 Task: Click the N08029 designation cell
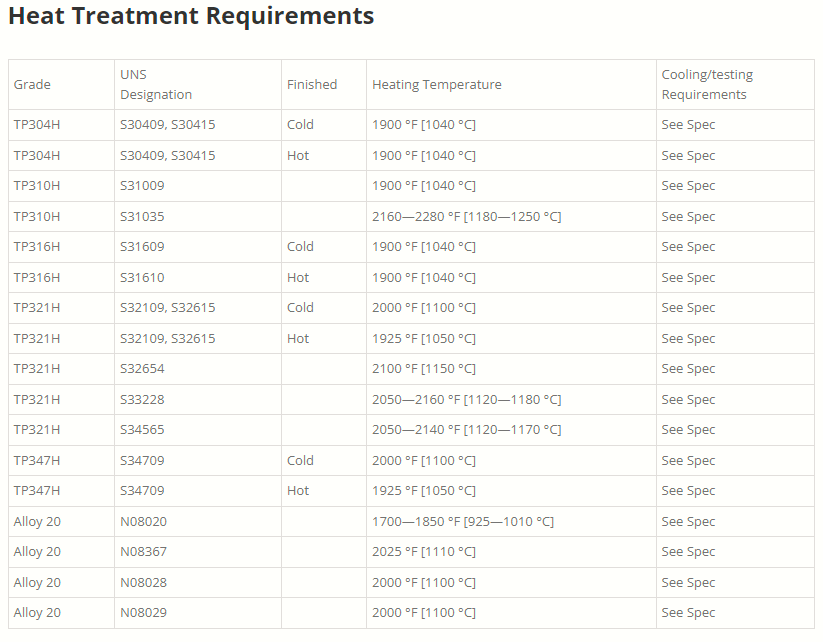(x=144, y=613)
